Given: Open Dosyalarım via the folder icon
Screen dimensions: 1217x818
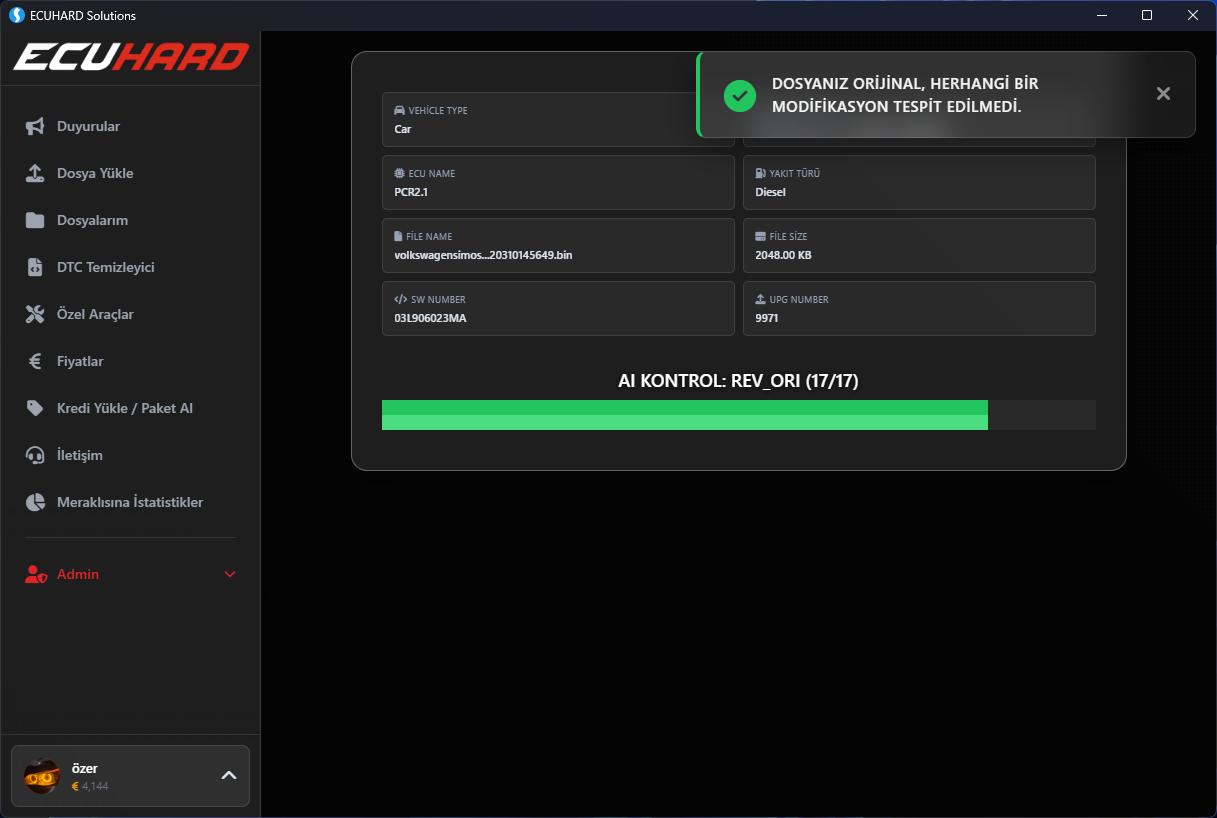Looking at the screenshot, I should [x=35, y=220].
